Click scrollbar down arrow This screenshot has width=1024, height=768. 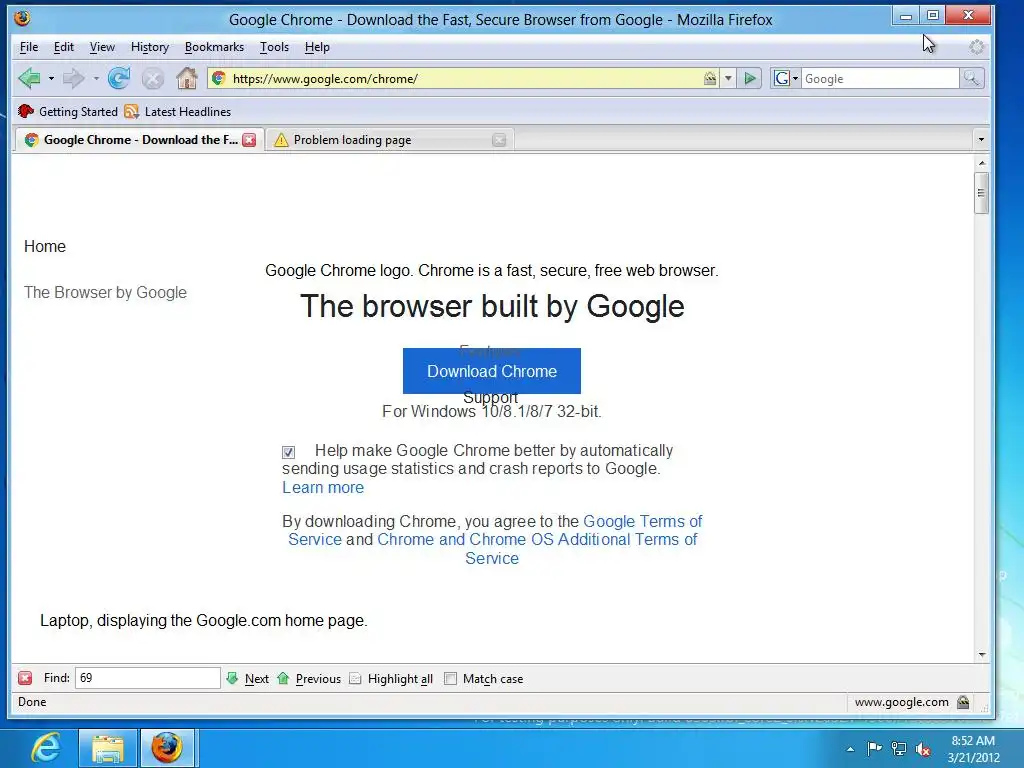pyautogui.click(x=982, y=654)
